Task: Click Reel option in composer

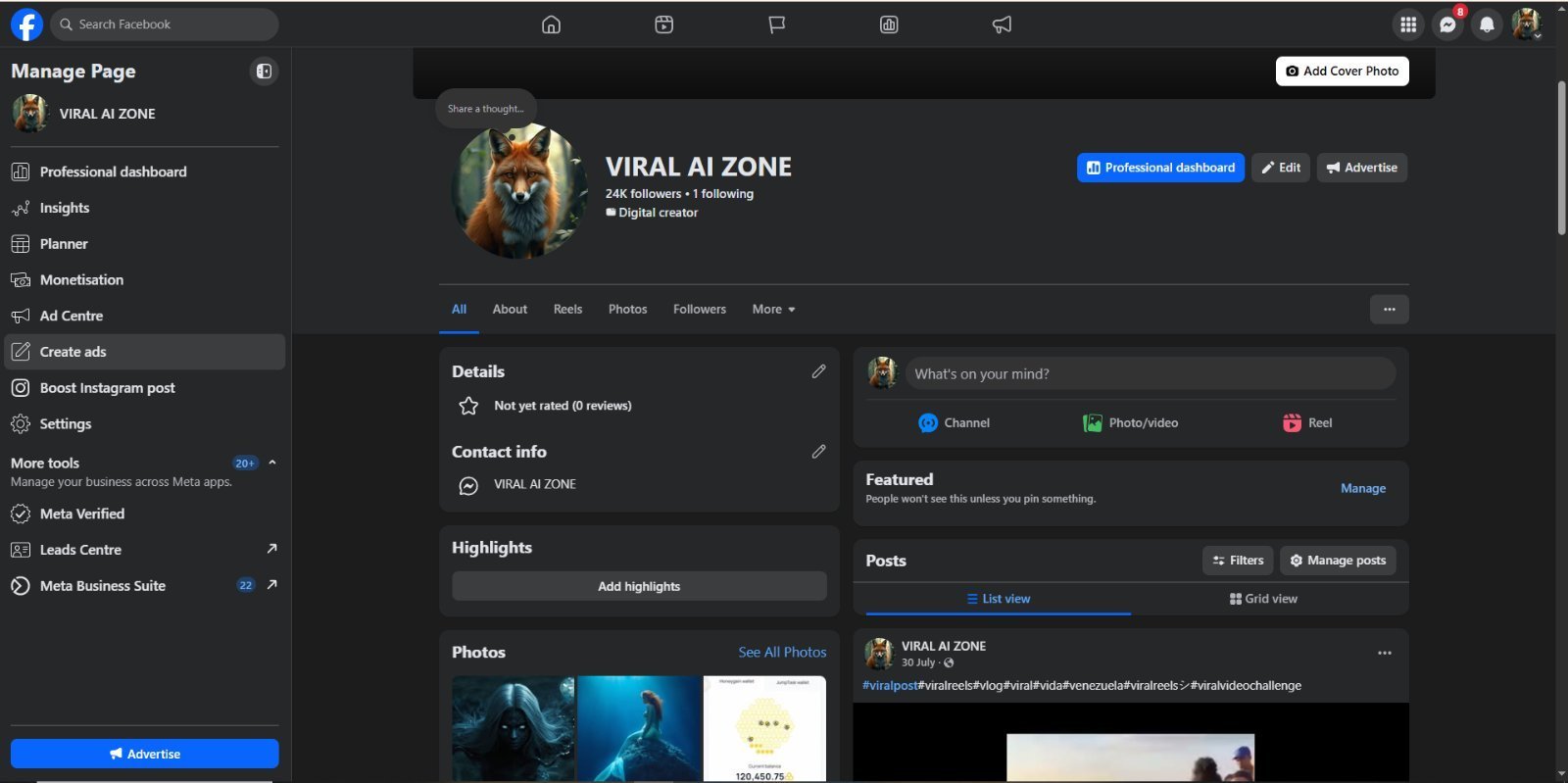Action: [1307, 423]
